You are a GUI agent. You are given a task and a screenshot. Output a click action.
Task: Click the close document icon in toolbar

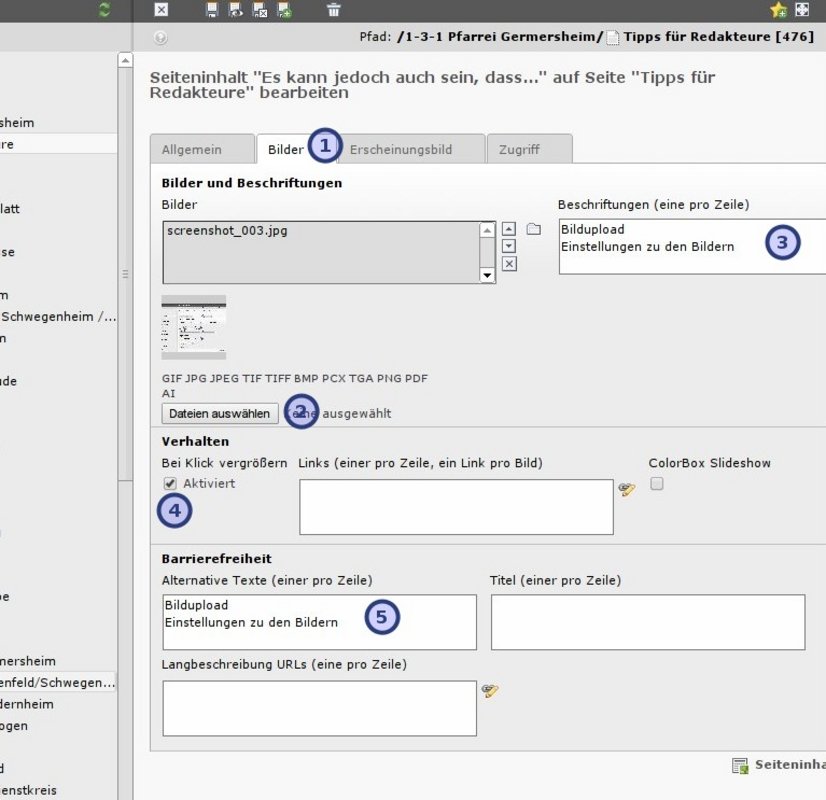coord(161,10)
